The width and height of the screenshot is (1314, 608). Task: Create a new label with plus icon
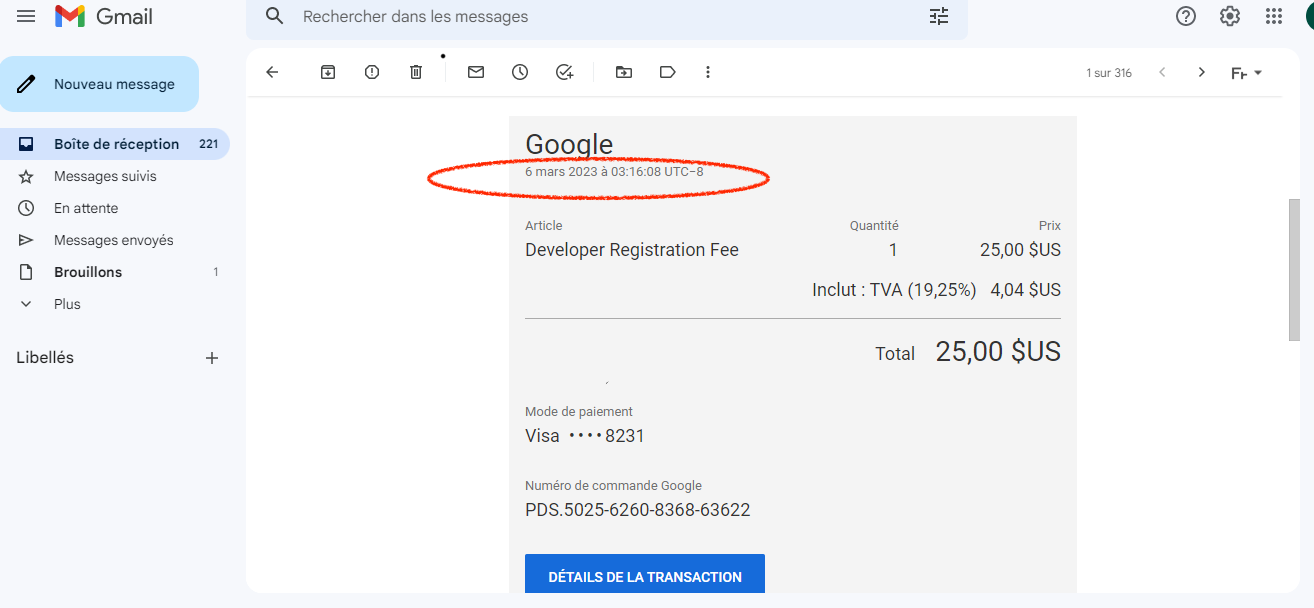pyautogui.click(x=212, y=358)
